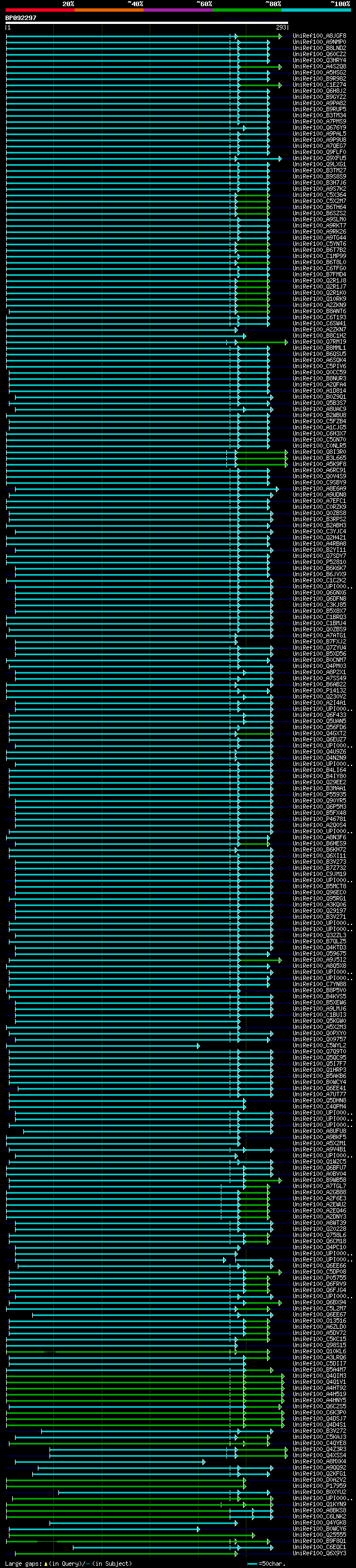Select label UniRef100_B7FMD4
The width and height of the screenshot is (356, 1568).
[x=319, y=275]
